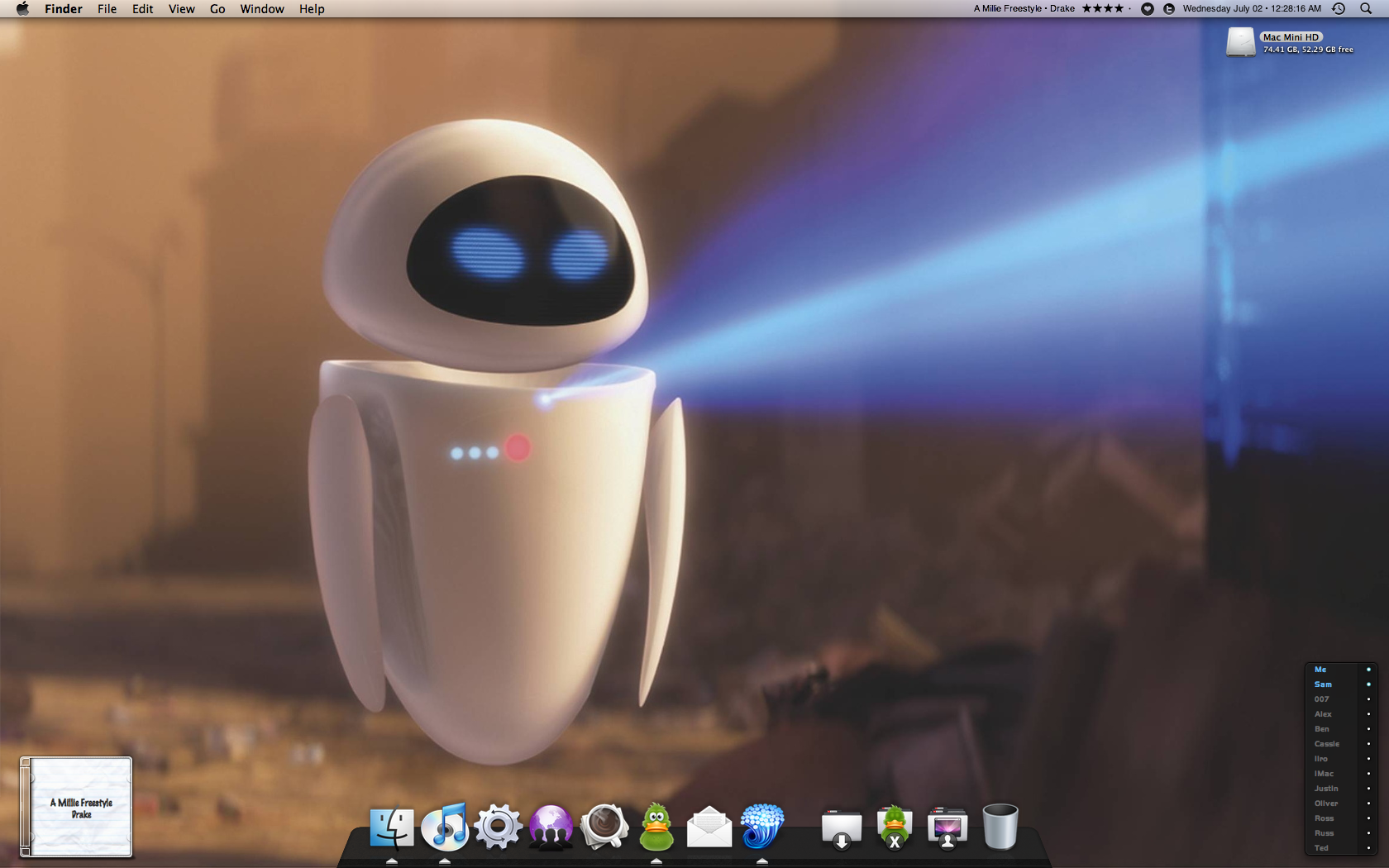Screen dimensions: 1389x868
Task: Open the Trash in the dock
Action: pos(1000,827)
